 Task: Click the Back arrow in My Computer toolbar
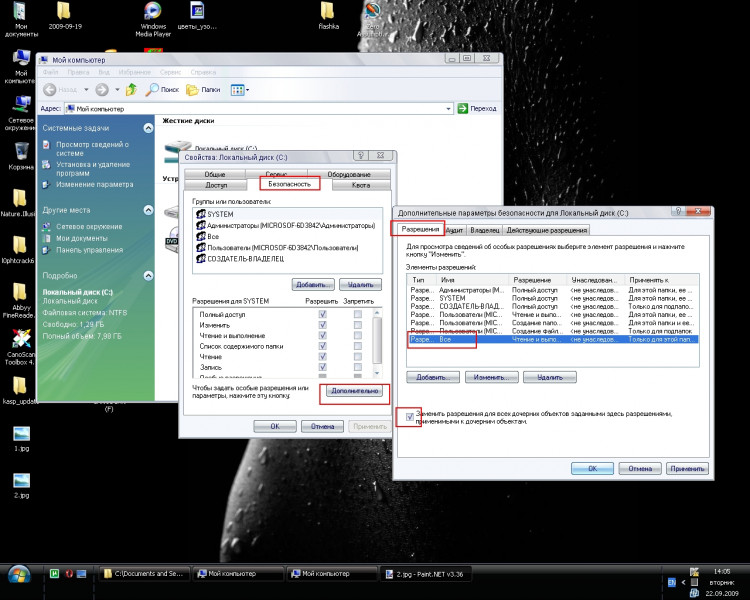click(49, 89)
